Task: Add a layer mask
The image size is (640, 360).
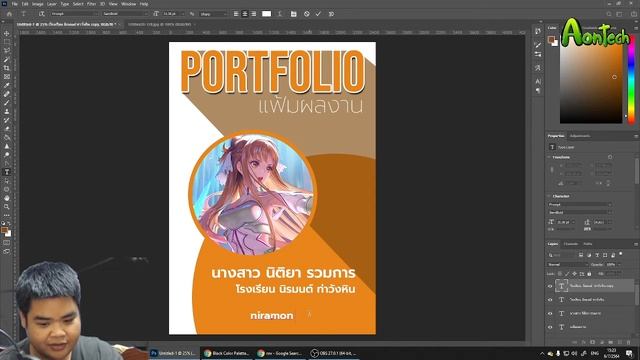Action: tap(592, 342)
